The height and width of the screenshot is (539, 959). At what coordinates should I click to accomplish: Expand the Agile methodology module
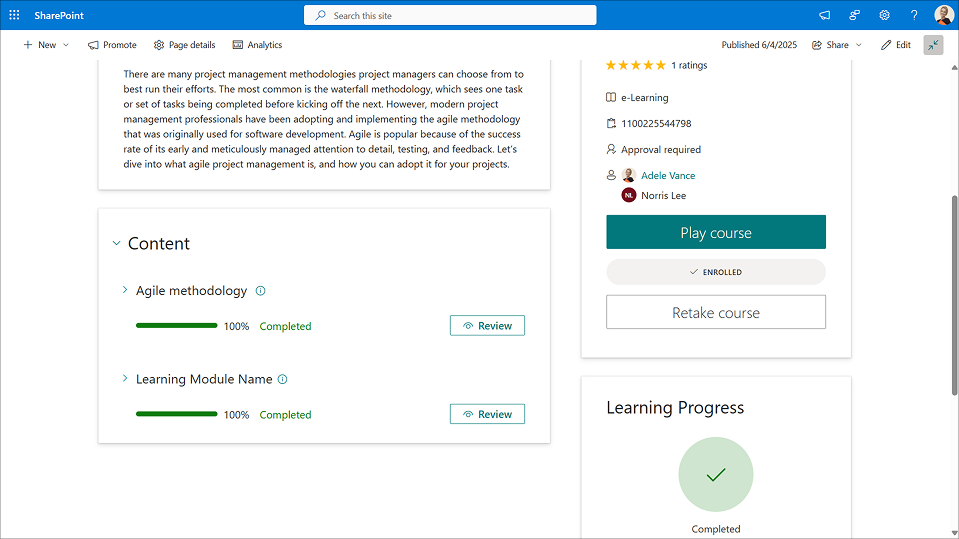point(125,291)
